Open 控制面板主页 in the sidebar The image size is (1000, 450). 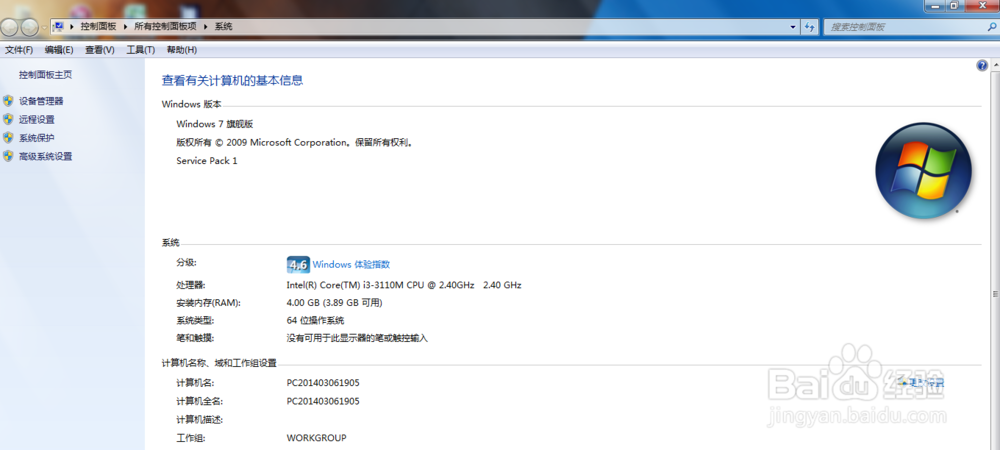tap(45, 75)
